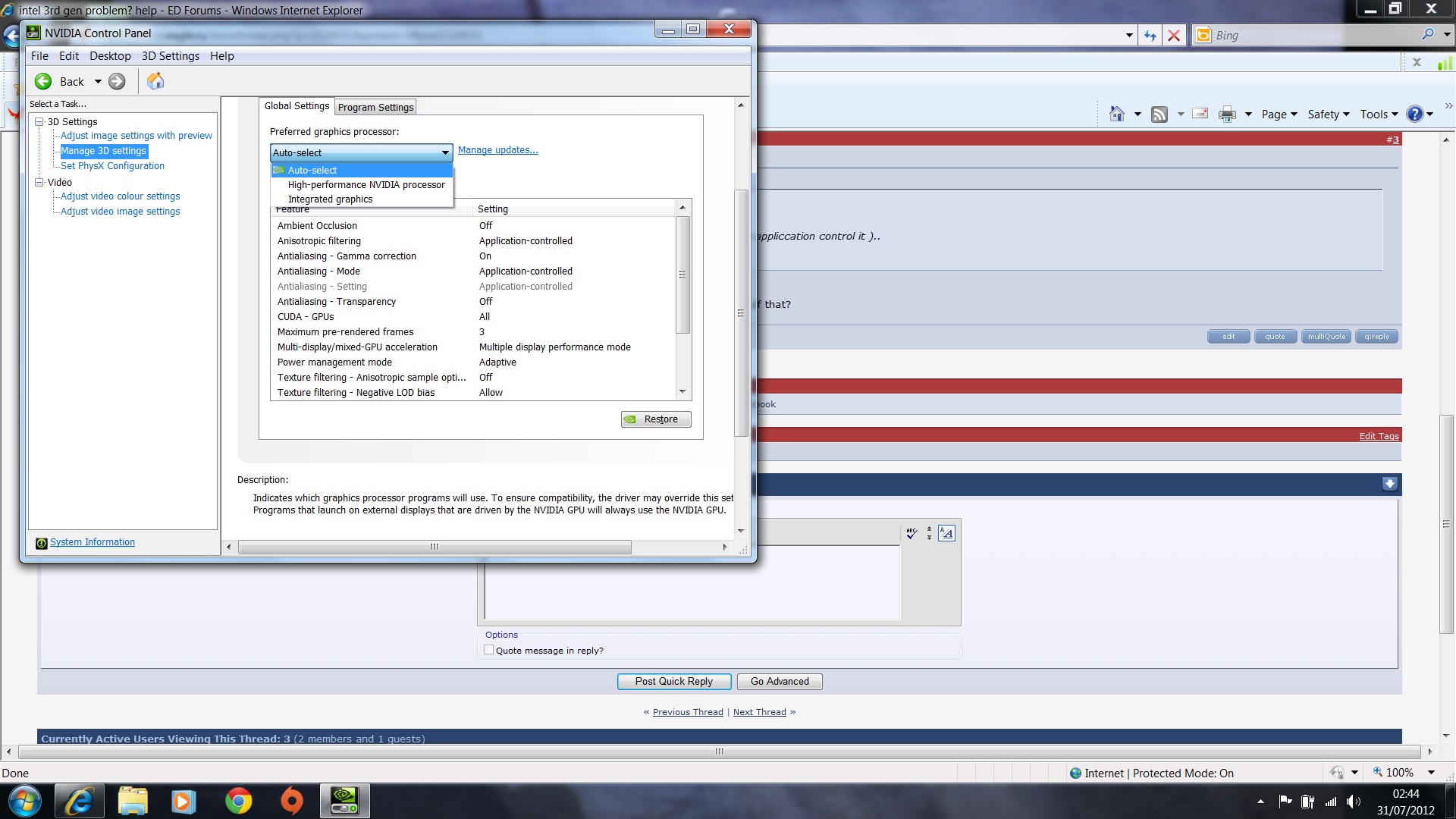Click the multiQuote button on post
Image resolution: width=1456 pixels, height=819 pixels.
coord(1326,337)
